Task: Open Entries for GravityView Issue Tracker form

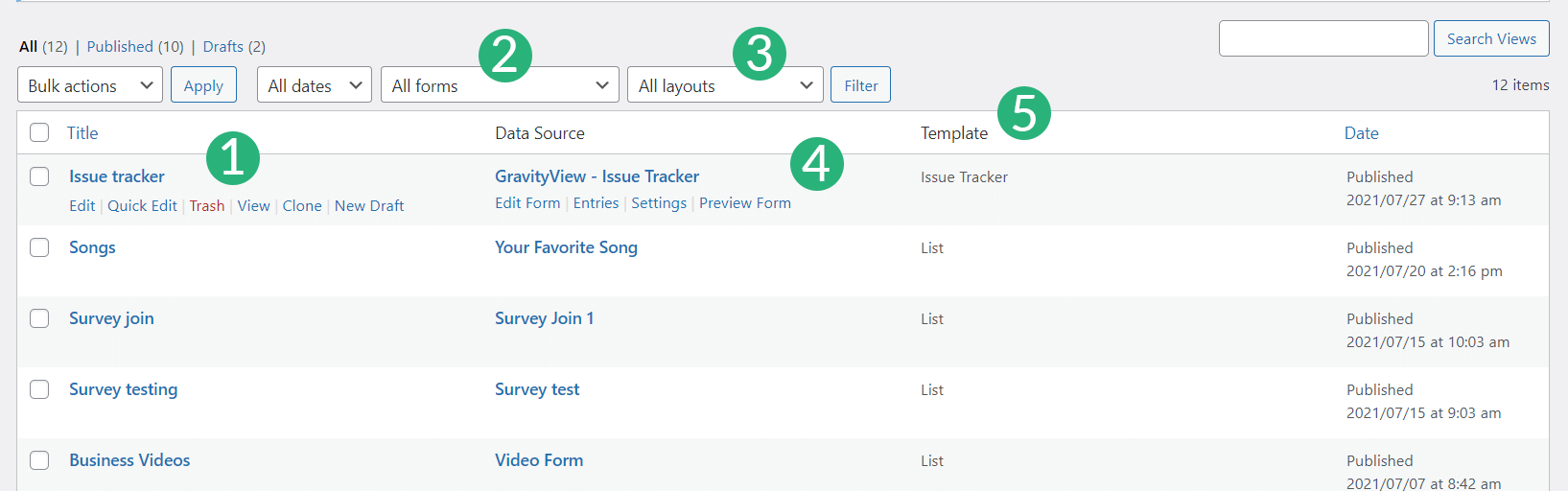Action: [596, 203]
